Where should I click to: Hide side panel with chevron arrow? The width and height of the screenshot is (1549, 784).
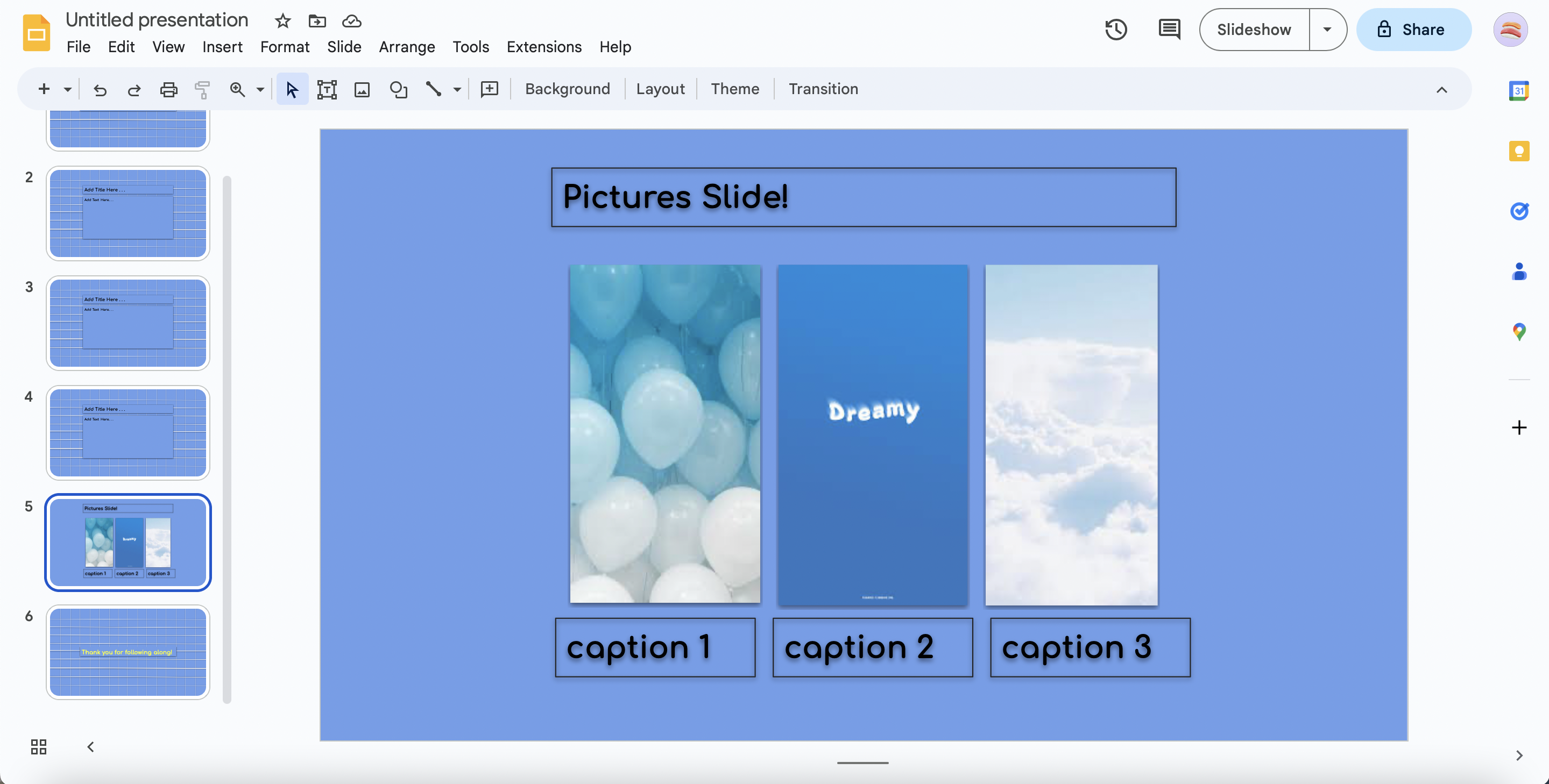pos(1519,755)
